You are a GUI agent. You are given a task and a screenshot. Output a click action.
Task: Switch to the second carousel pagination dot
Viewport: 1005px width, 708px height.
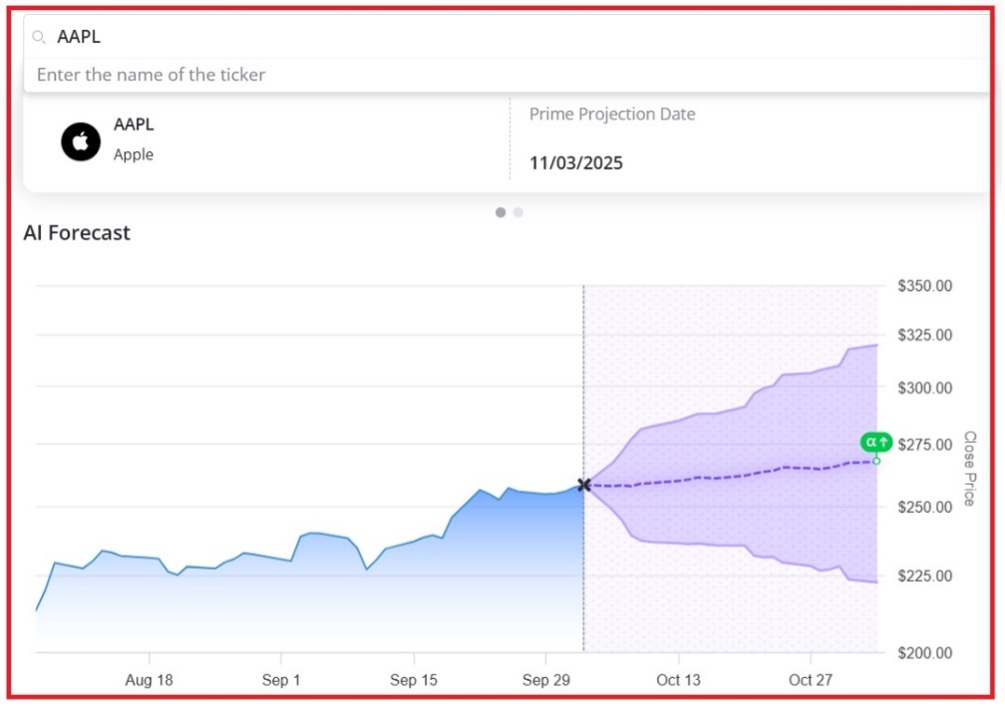click(x=518, y=212)
